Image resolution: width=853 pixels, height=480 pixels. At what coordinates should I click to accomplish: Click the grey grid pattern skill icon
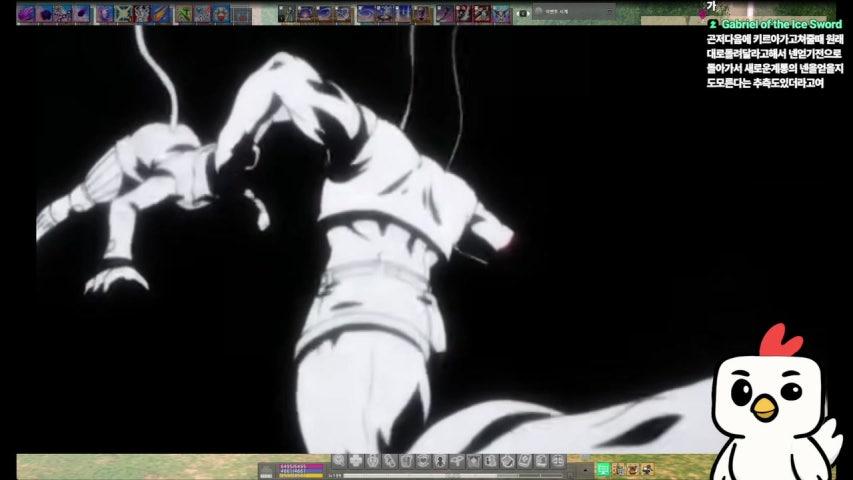243,14
